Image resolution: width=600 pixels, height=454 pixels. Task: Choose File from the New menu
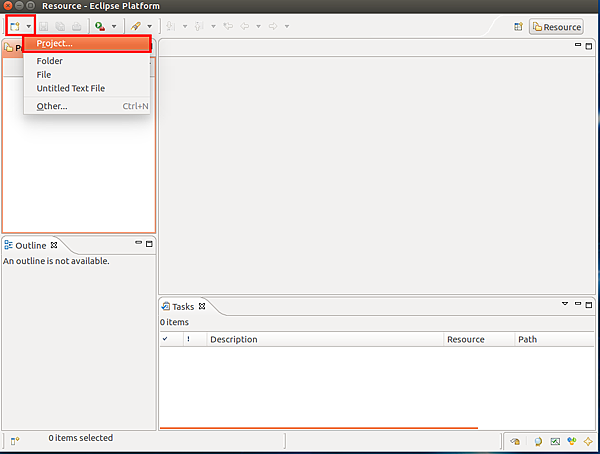click(87, 75)
